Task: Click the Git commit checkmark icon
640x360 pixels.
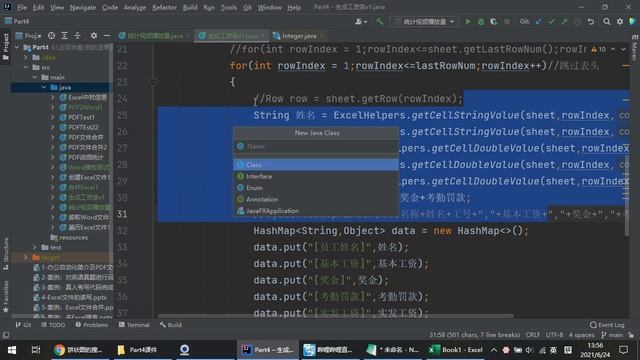Action: (x=551, y=22)
